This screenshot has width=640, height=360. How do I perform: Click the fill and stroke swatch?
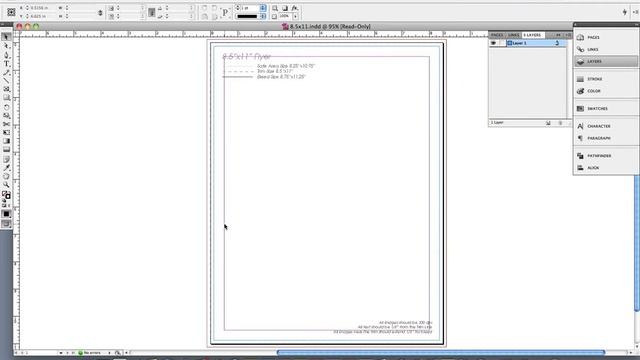[x=6, y=195]
